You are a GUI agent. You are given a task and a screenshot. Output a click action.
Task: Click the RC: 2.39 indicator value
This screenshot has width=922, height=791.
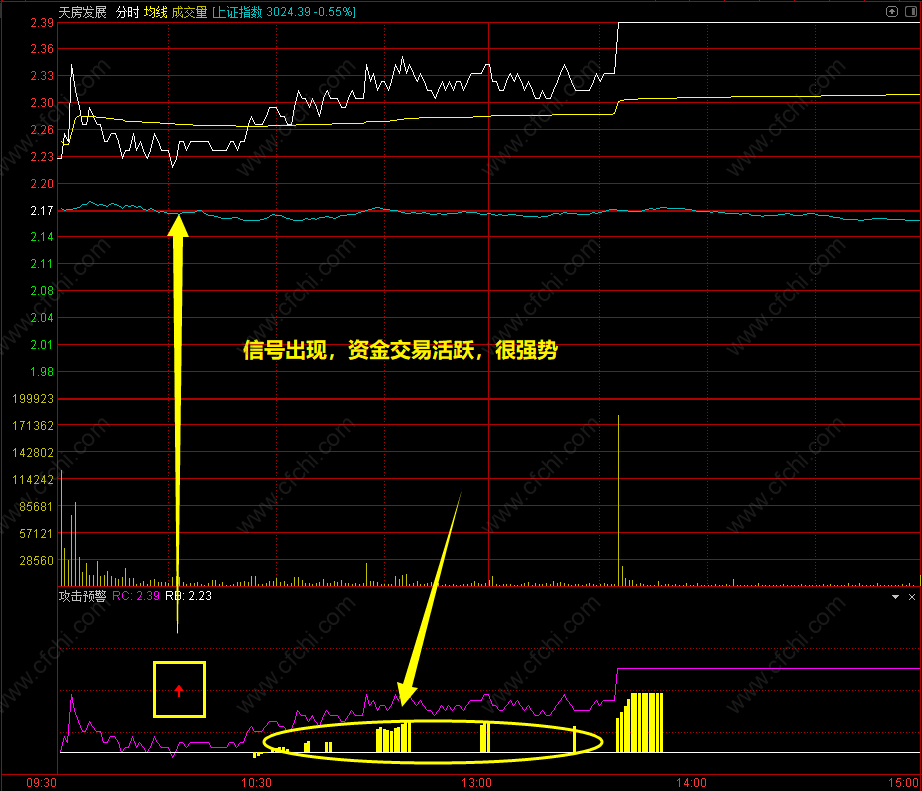coord(136,596)
